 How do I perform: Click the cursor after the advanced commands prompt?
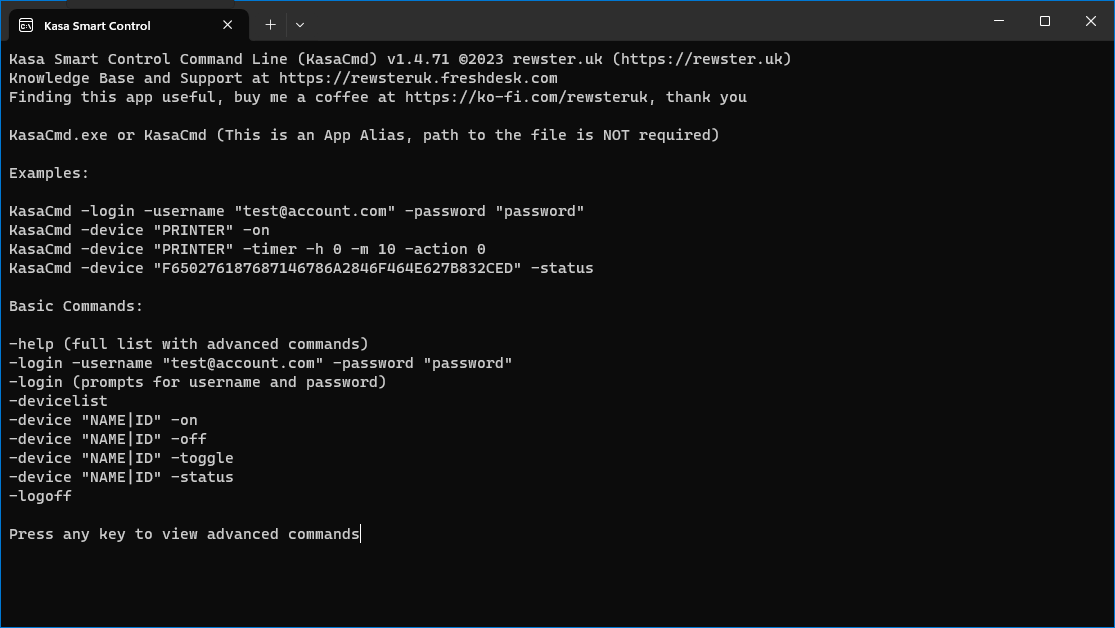pyautogui.click(x=359, y=533)
